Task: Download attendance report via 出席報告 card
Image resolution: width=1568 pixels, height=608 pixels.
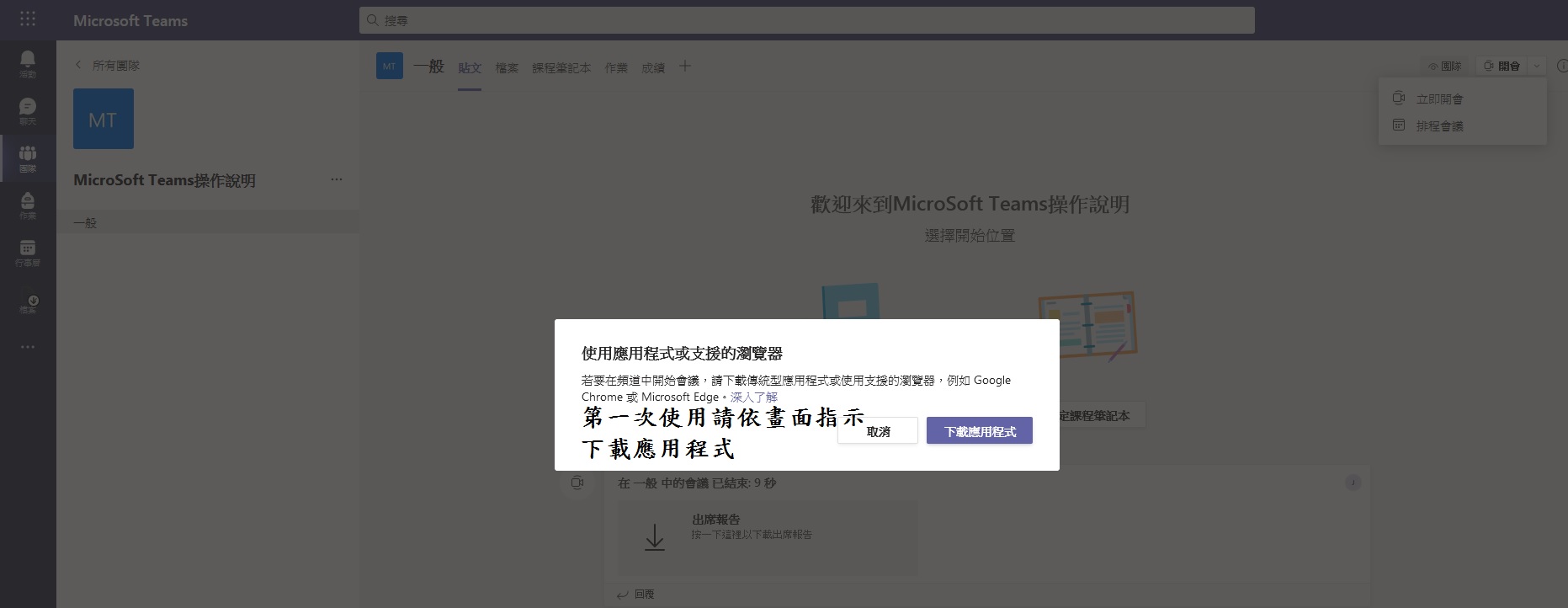Action: (768, 538)
